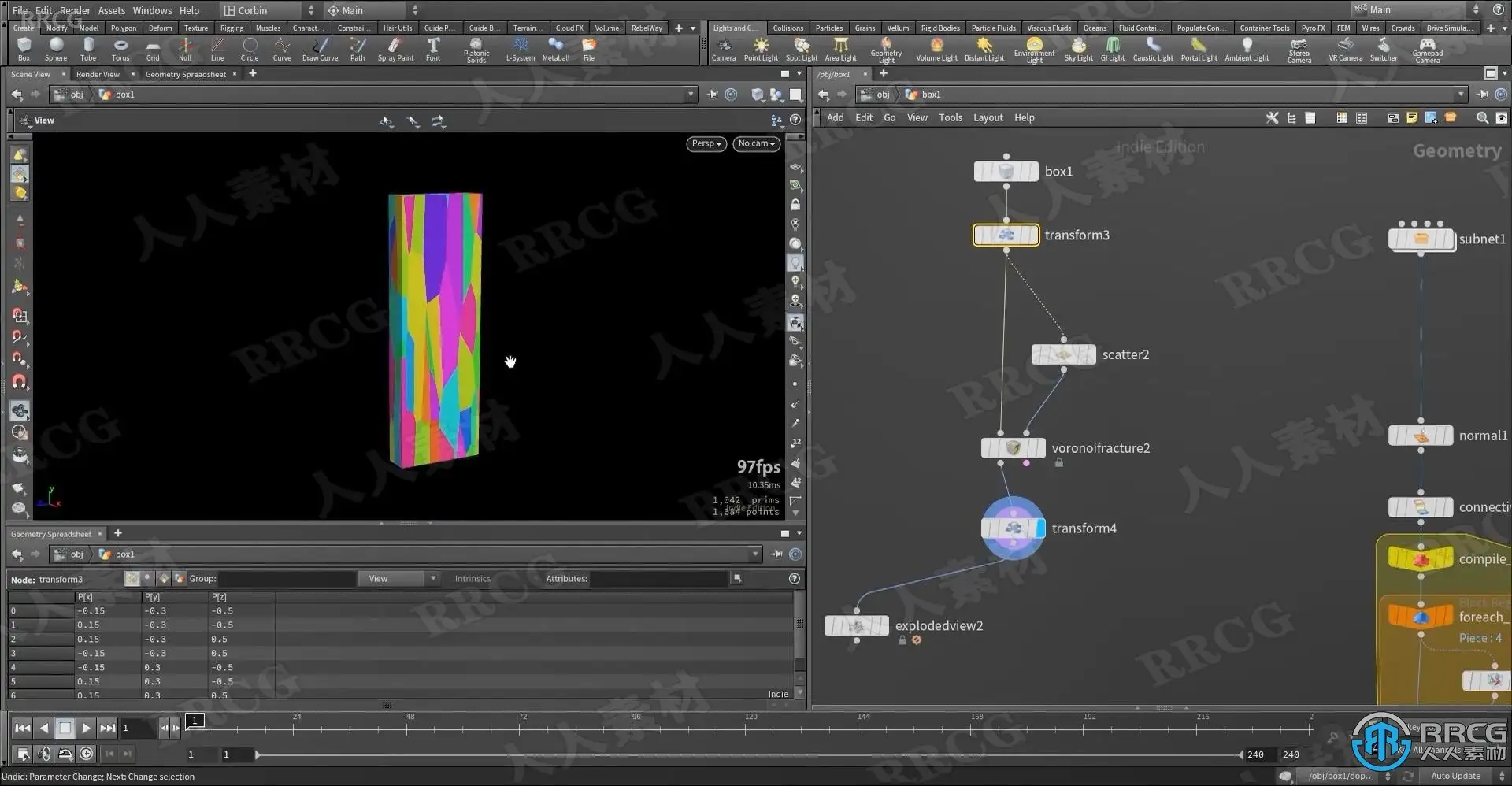The image size is (1512, 786).
Task: Add an Environment Light
Action: pyautogui.click(x=1034, y=50)
